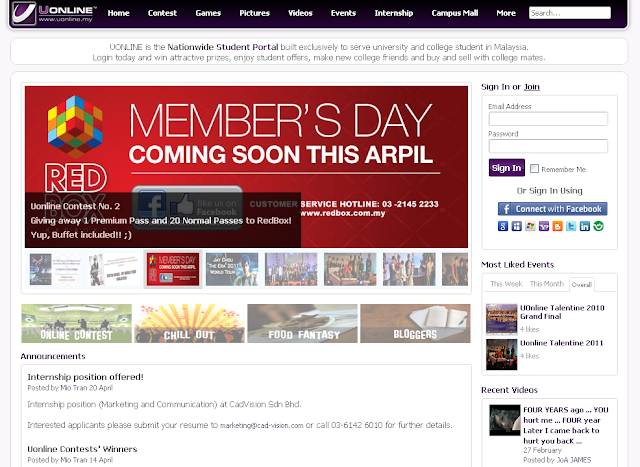
Task: Open Campus Mall
Action: [455, 13]
